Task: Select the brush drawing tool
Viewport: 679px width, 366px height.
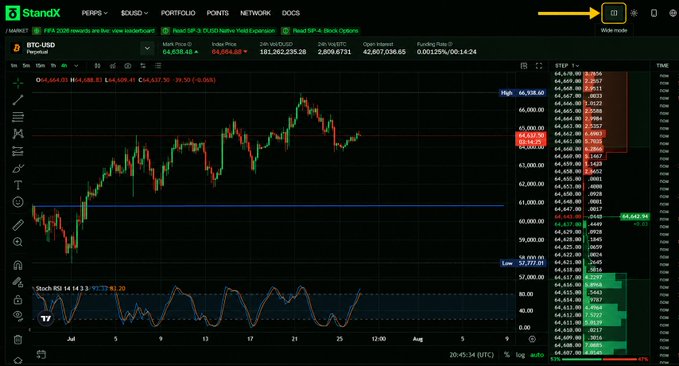Action: (x=18, y=168)
